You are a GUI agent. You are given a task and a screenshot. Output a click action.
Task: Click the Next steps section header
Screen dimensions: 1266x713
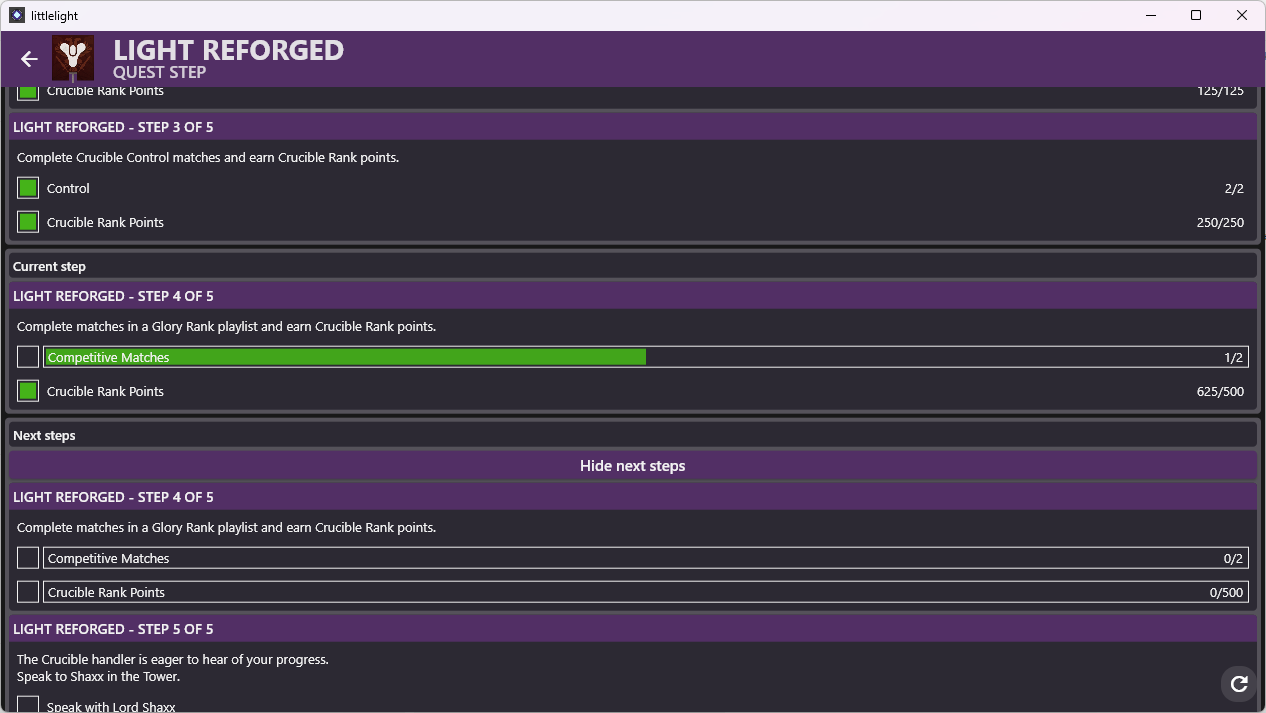[x=632, y=436]
